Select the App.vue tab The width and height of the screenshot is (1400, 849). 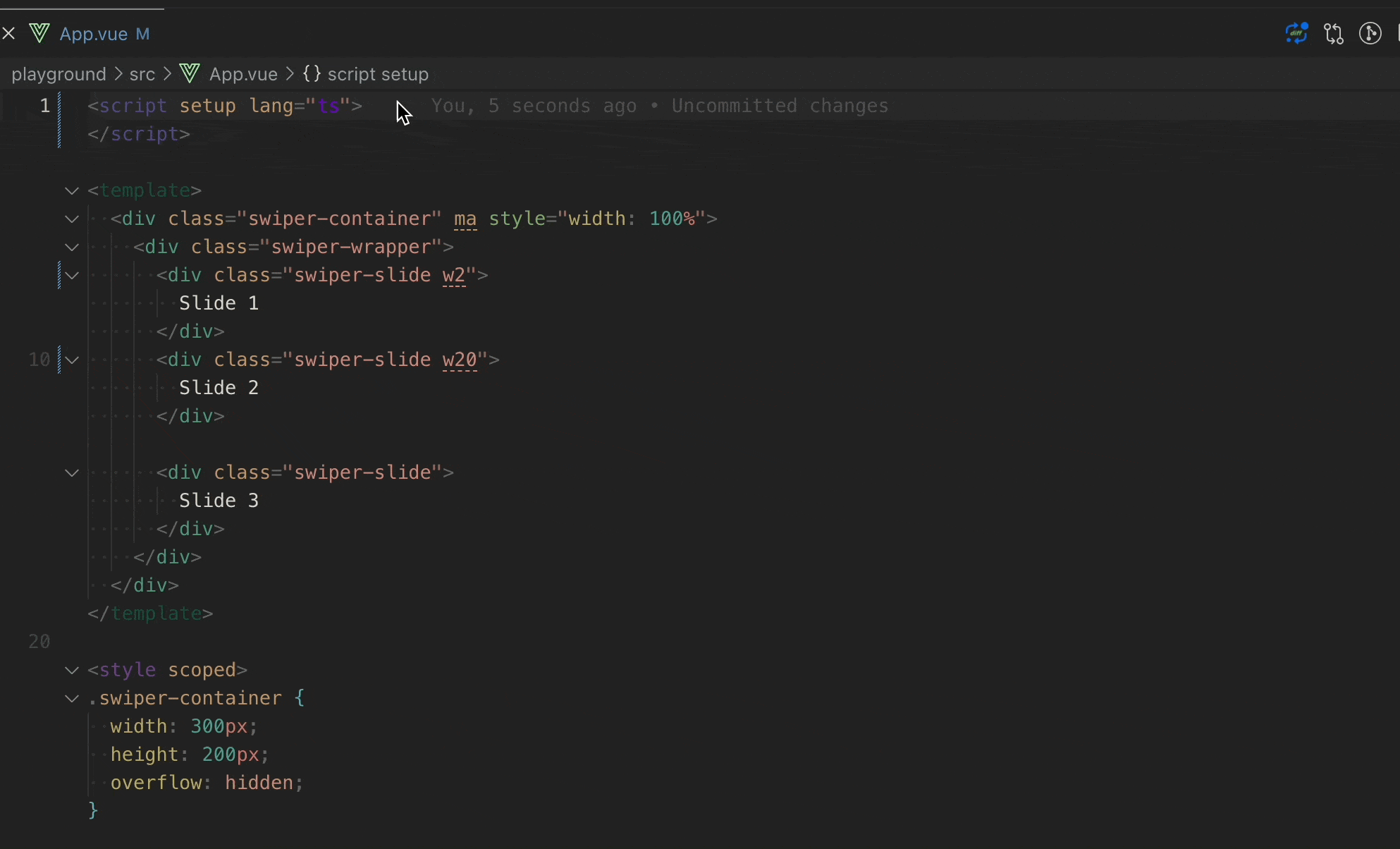94,34
